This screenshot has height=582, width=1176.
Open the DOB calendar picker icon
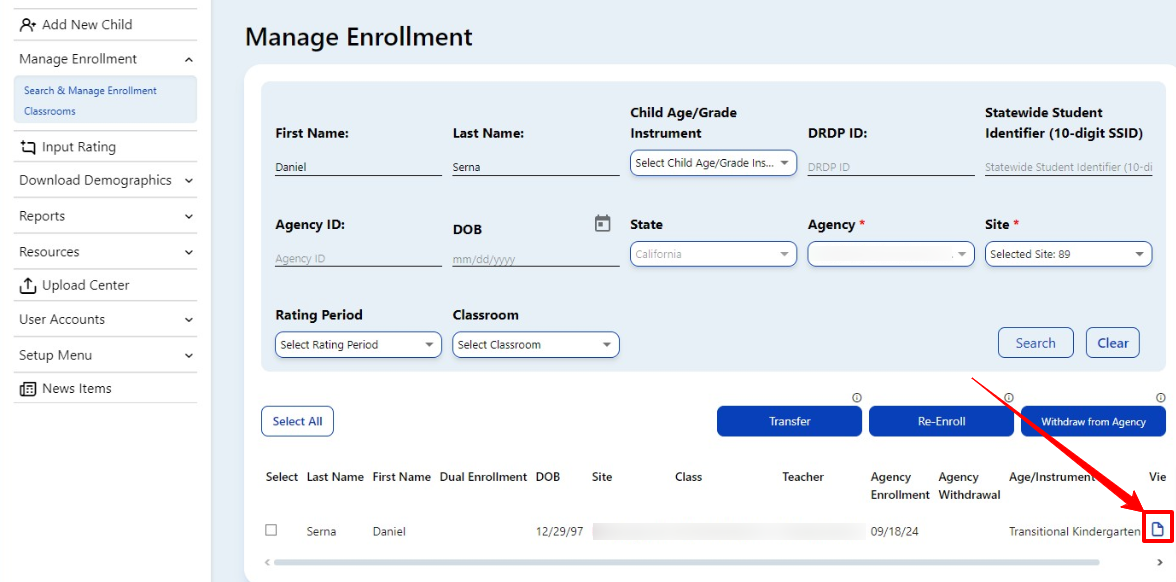tap(602, 224)
